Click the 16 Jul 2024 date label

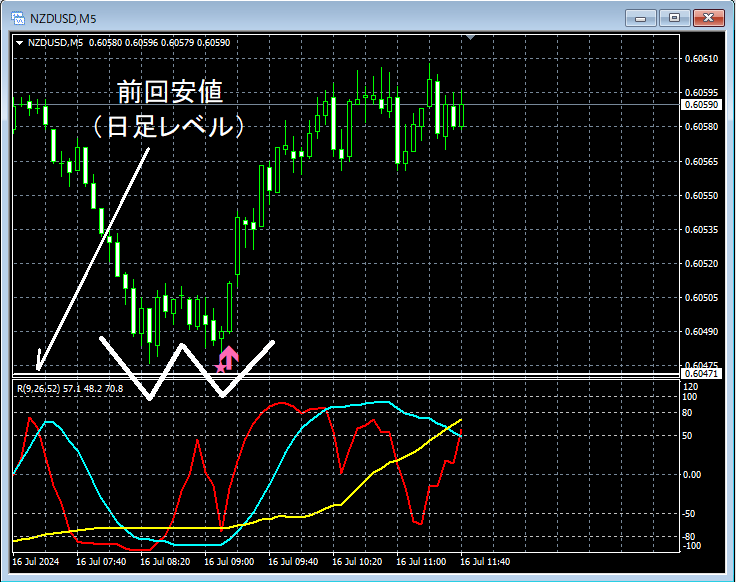coord(36,561)
